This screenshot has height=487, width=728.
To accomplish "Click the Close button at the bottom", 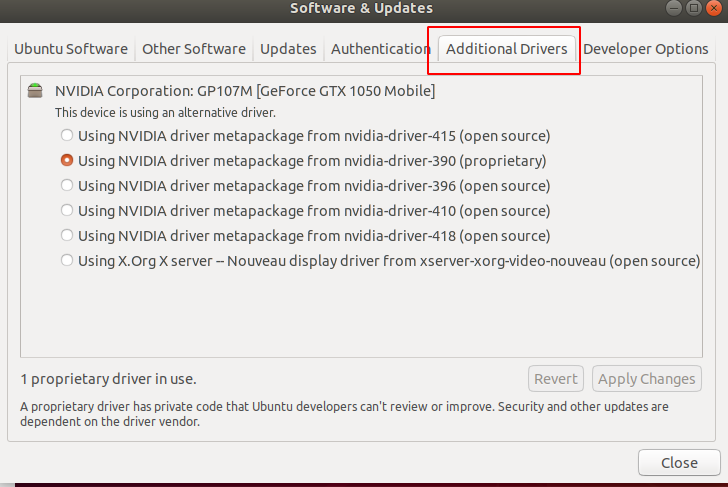I will tap(679, 463).
